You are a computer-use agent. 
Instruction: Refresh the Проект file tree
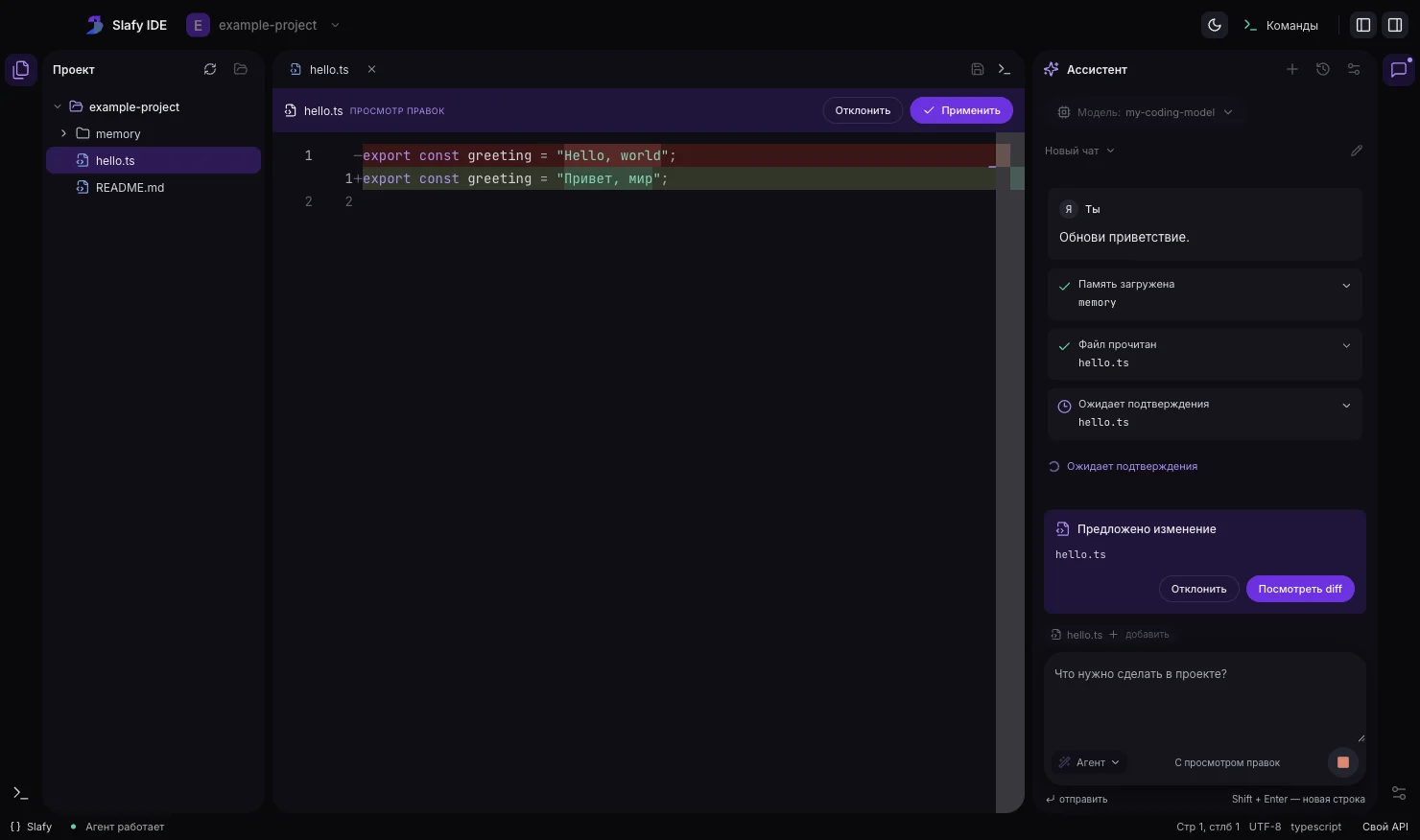click(210, 69)
